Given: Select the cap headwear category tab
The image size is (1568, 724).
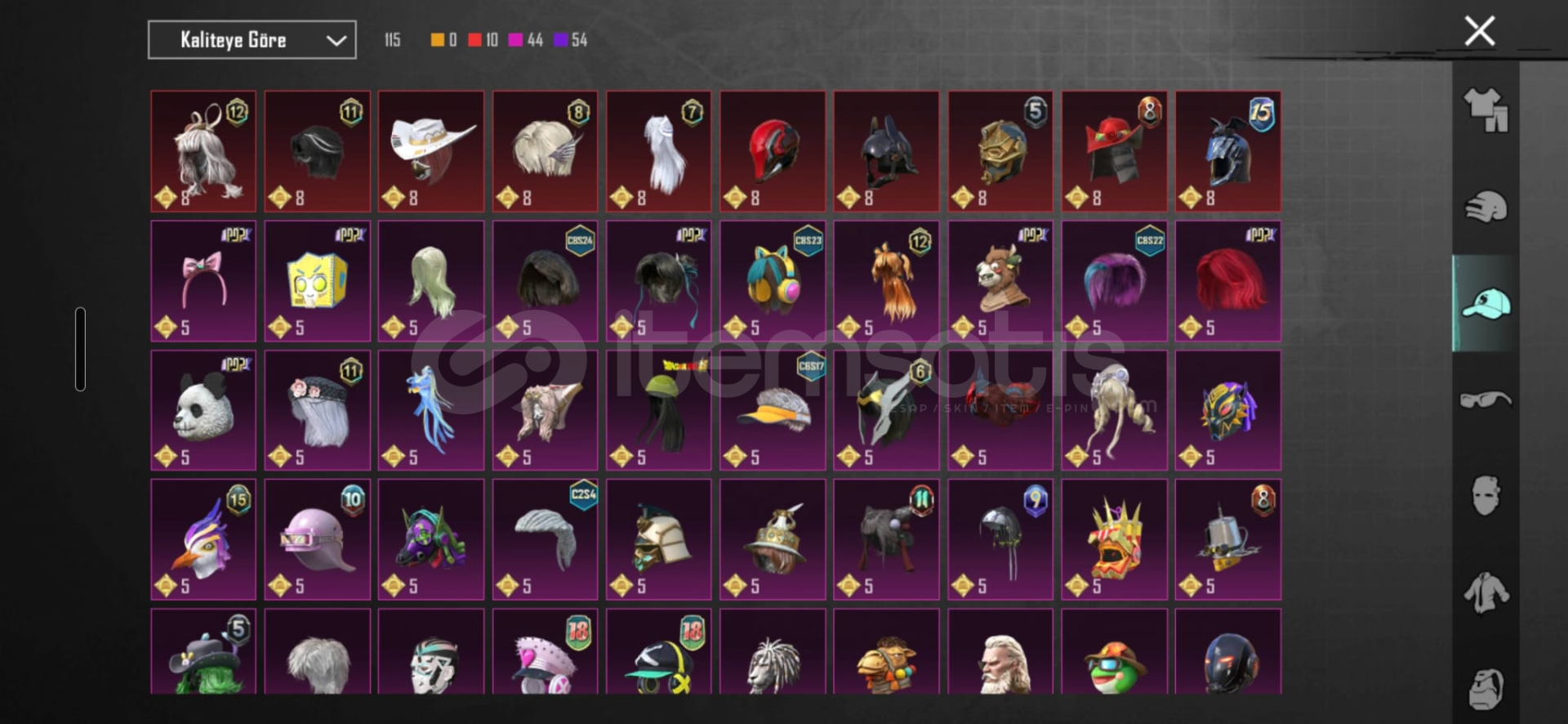Looking at the screenshot, I should click(1486, 304).
